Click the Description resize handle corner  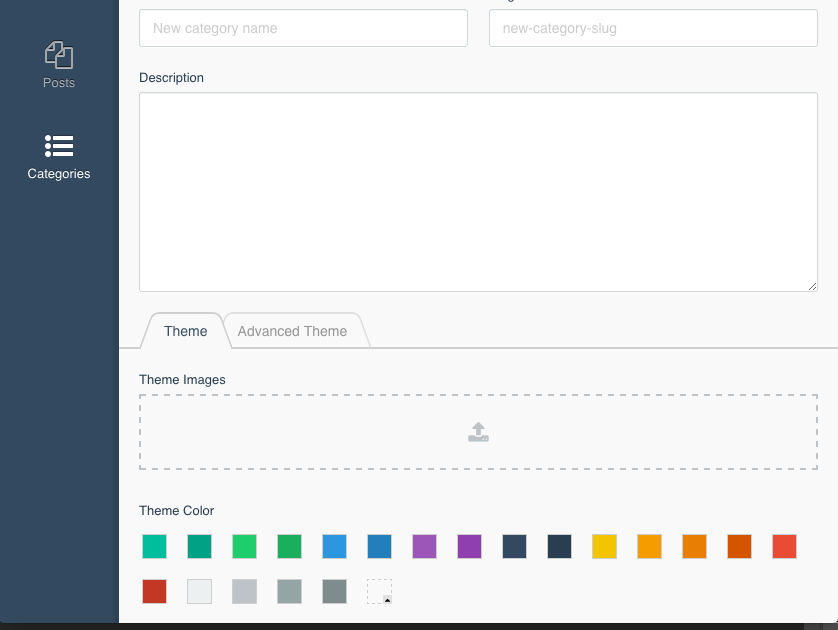coord(812,286)
